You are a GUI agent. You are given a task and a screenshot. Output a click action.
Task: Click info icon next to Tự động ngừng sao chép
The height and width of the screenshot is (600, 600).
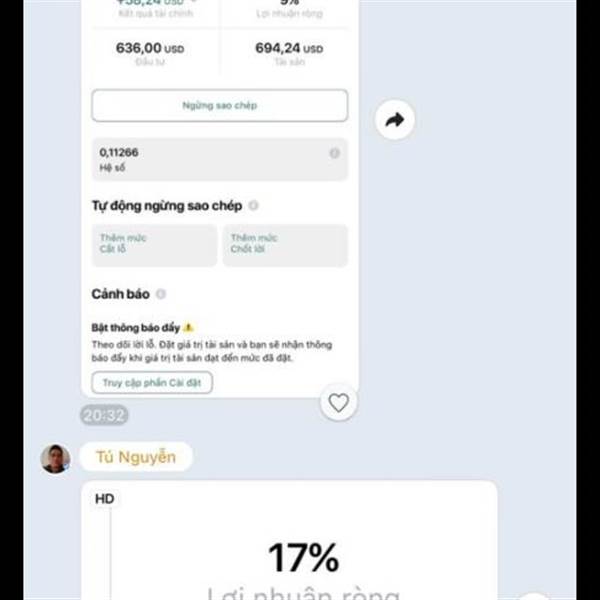253,205
